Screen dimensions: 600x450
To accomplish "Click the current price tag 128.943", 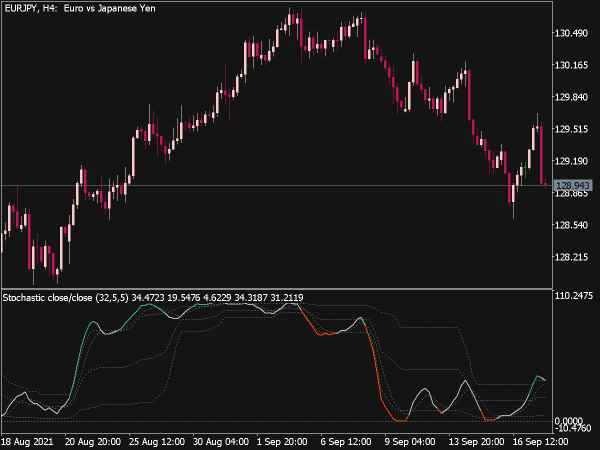I will (x=572, y=186).
